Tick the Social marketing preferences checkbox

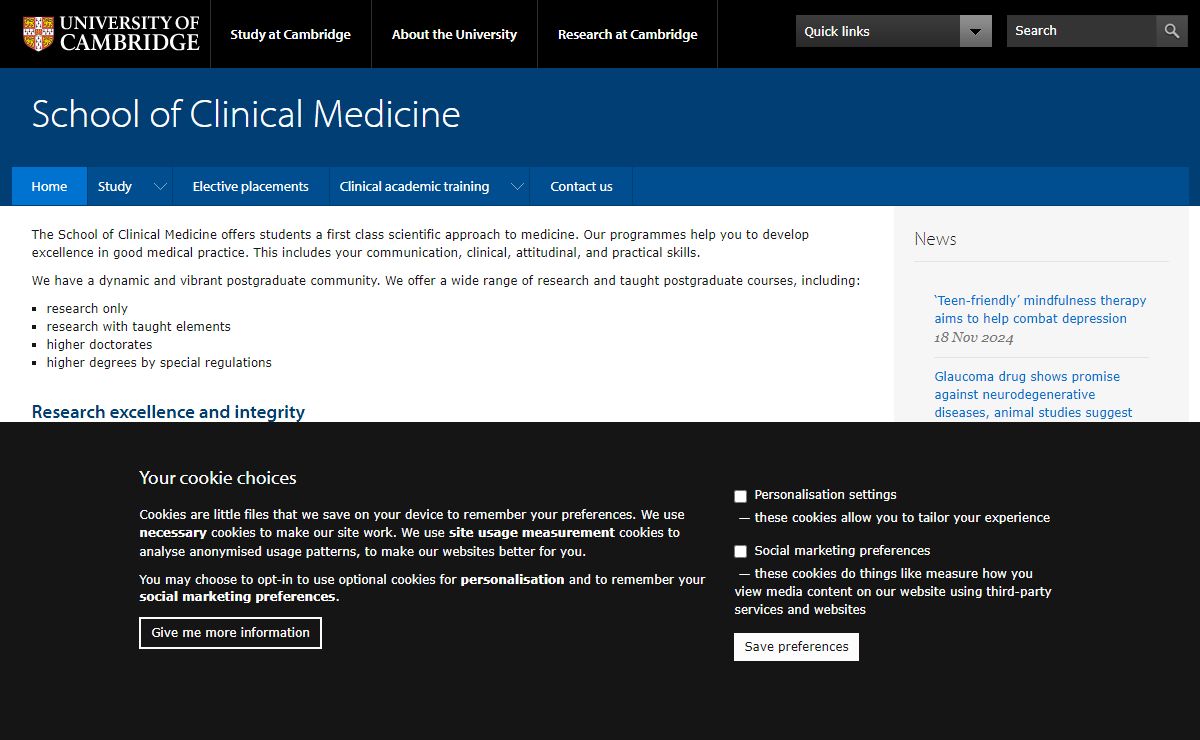coord(741,552)
